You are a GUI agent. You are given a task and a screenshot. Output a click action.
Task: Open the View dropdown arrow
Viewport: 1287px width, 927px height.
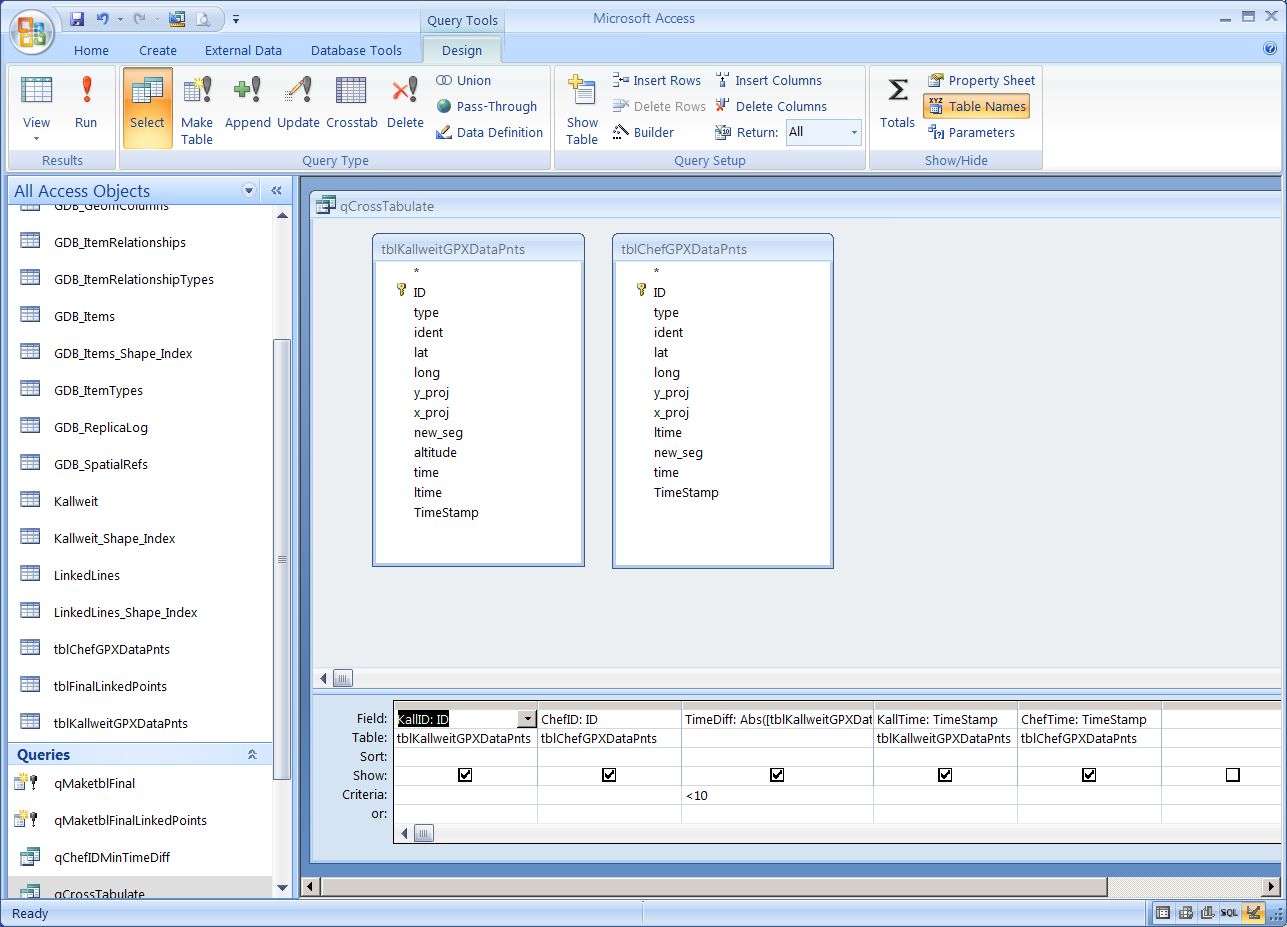36,138
